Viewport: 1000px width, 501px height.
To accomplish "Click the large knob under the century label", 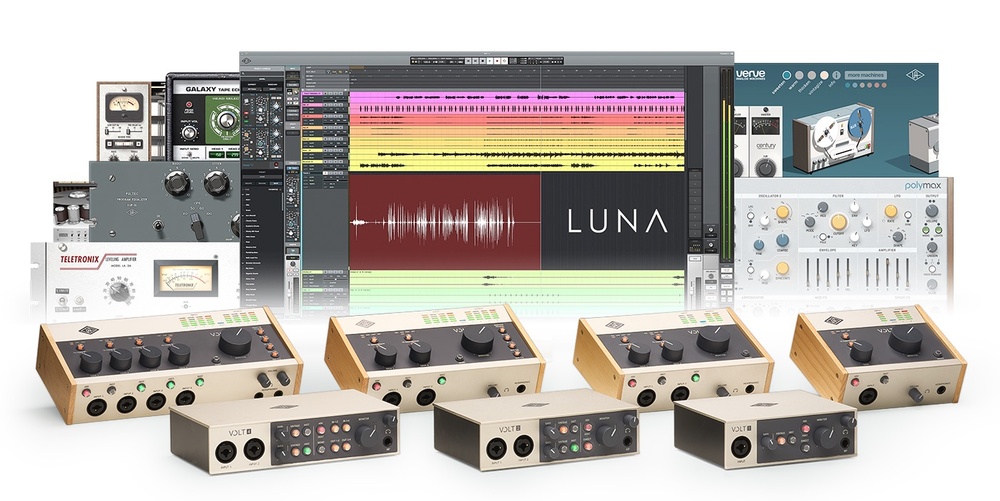I will (x=766, y=167).
